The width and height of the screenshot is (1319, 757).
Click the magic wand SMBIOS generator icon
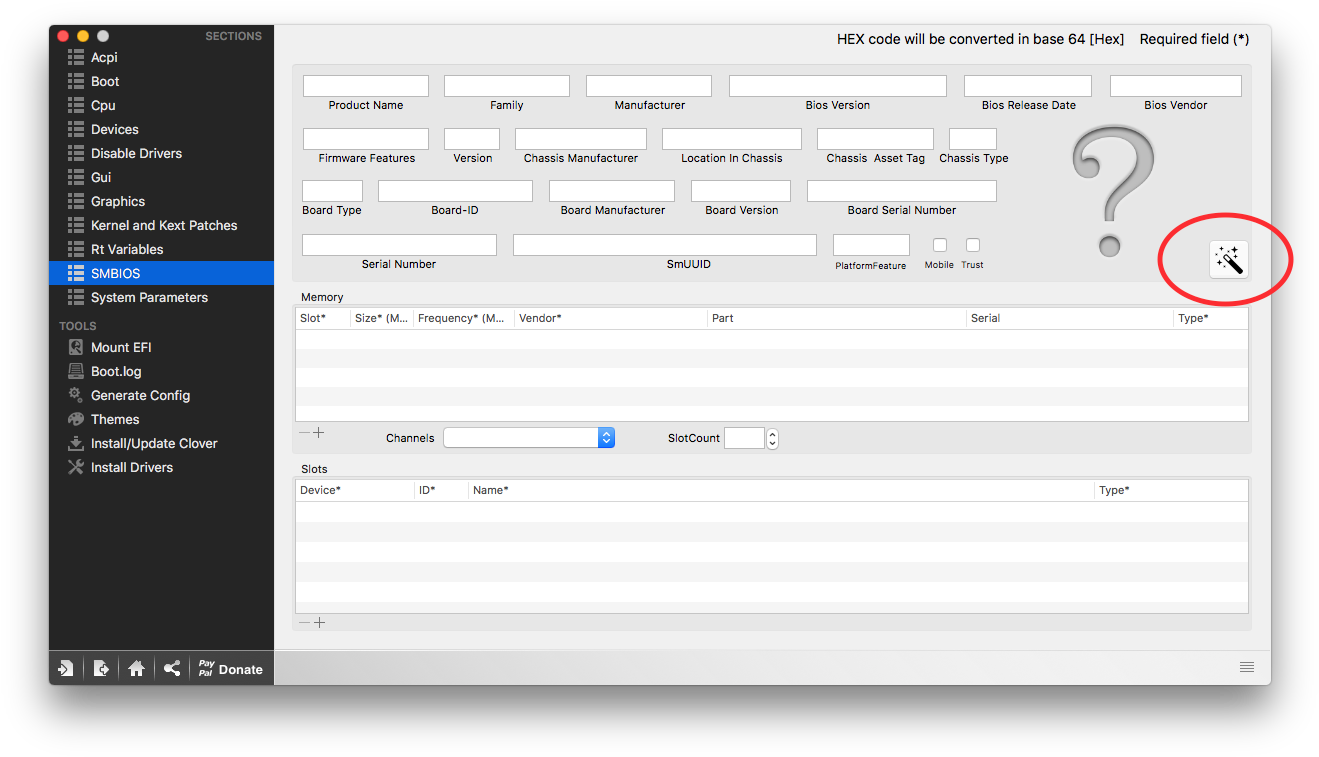[1228, 258]
